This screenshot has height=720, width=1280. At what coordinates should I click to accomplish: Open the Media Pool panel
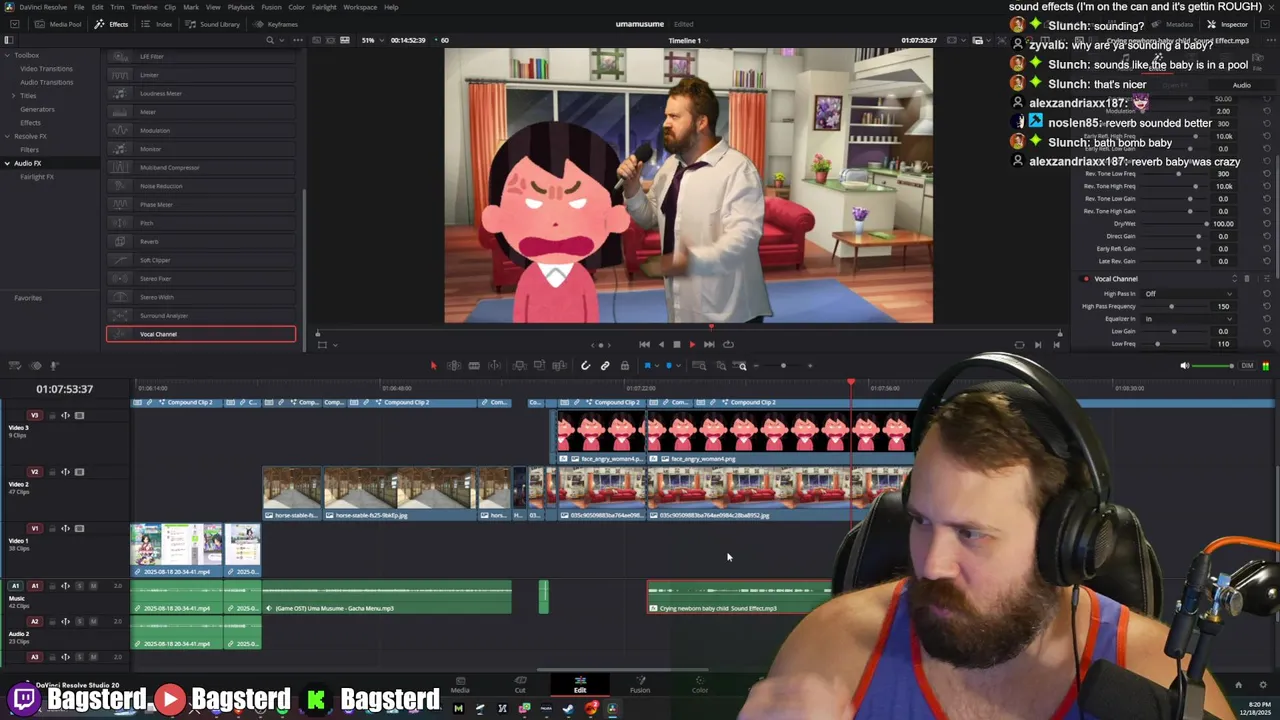(60, 24)
